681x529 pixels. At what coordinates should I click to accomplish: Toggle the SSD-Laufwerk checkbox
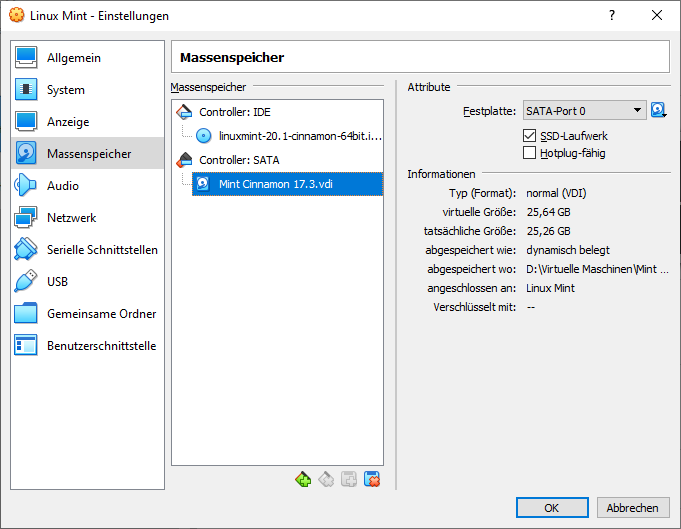click(x=529, y=136)
